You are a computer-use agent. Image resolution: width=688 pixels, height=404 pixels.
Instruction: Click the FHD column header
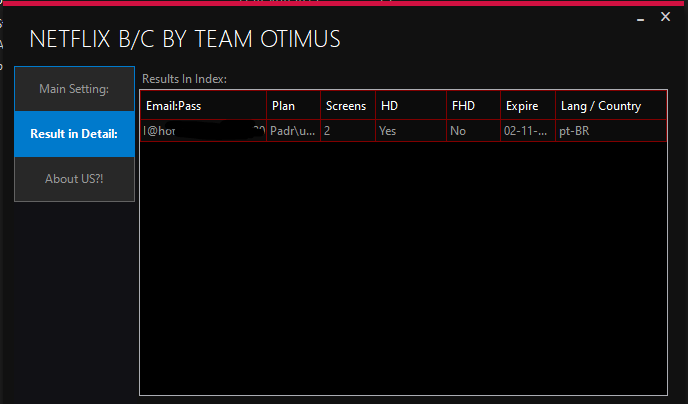point(473,106)
